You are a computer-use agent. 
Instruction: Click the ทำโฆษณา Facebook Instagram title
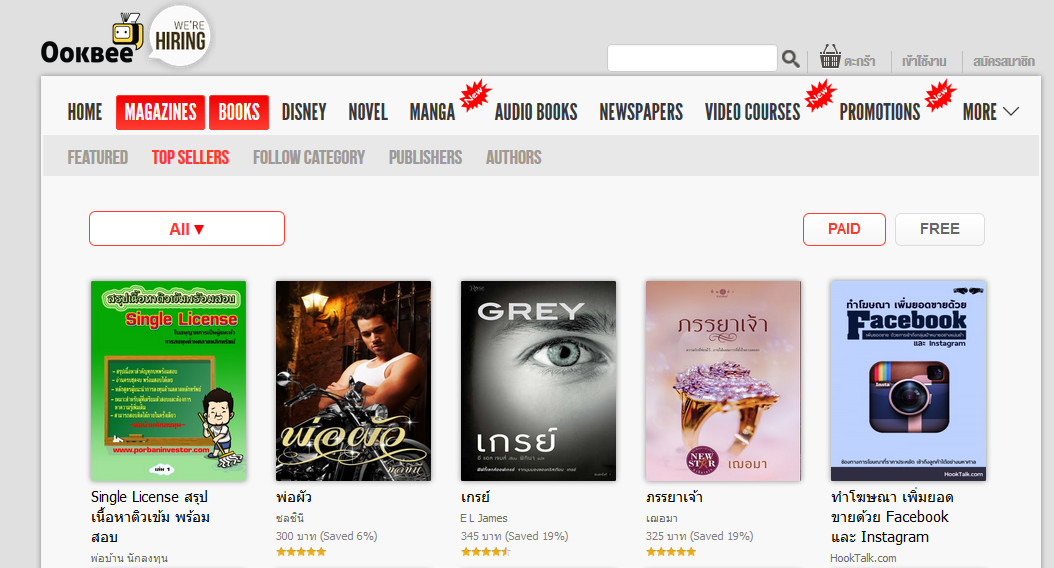pos(892,517)
